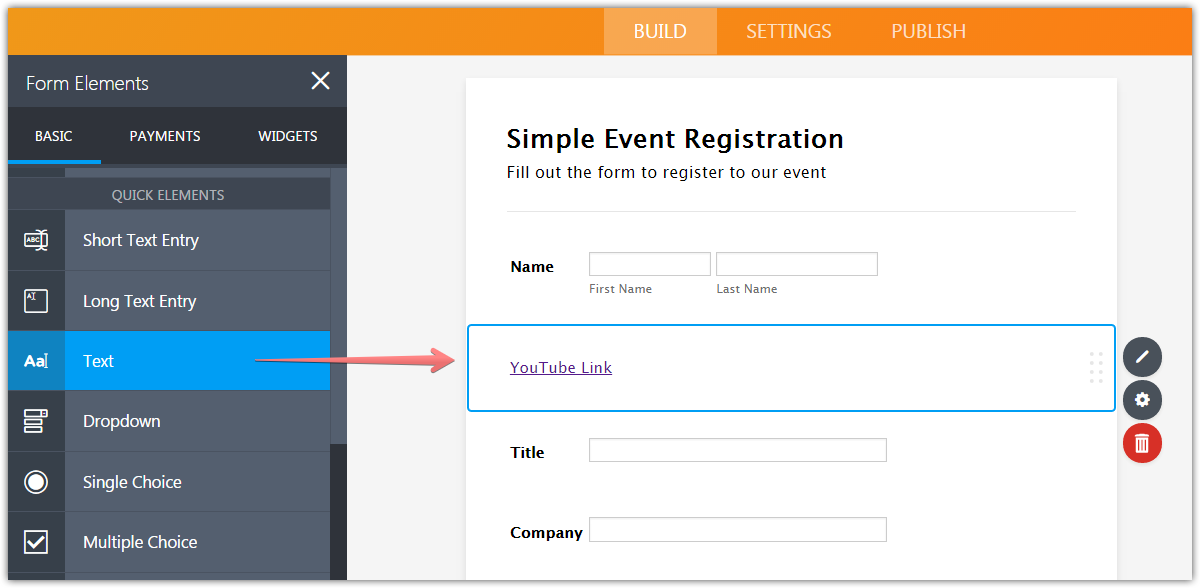The width and height of the screenshot is (1200, 588).
Task: Open the pencil edit icon for YouTube Link
Action: click(x=1142, y=357)
